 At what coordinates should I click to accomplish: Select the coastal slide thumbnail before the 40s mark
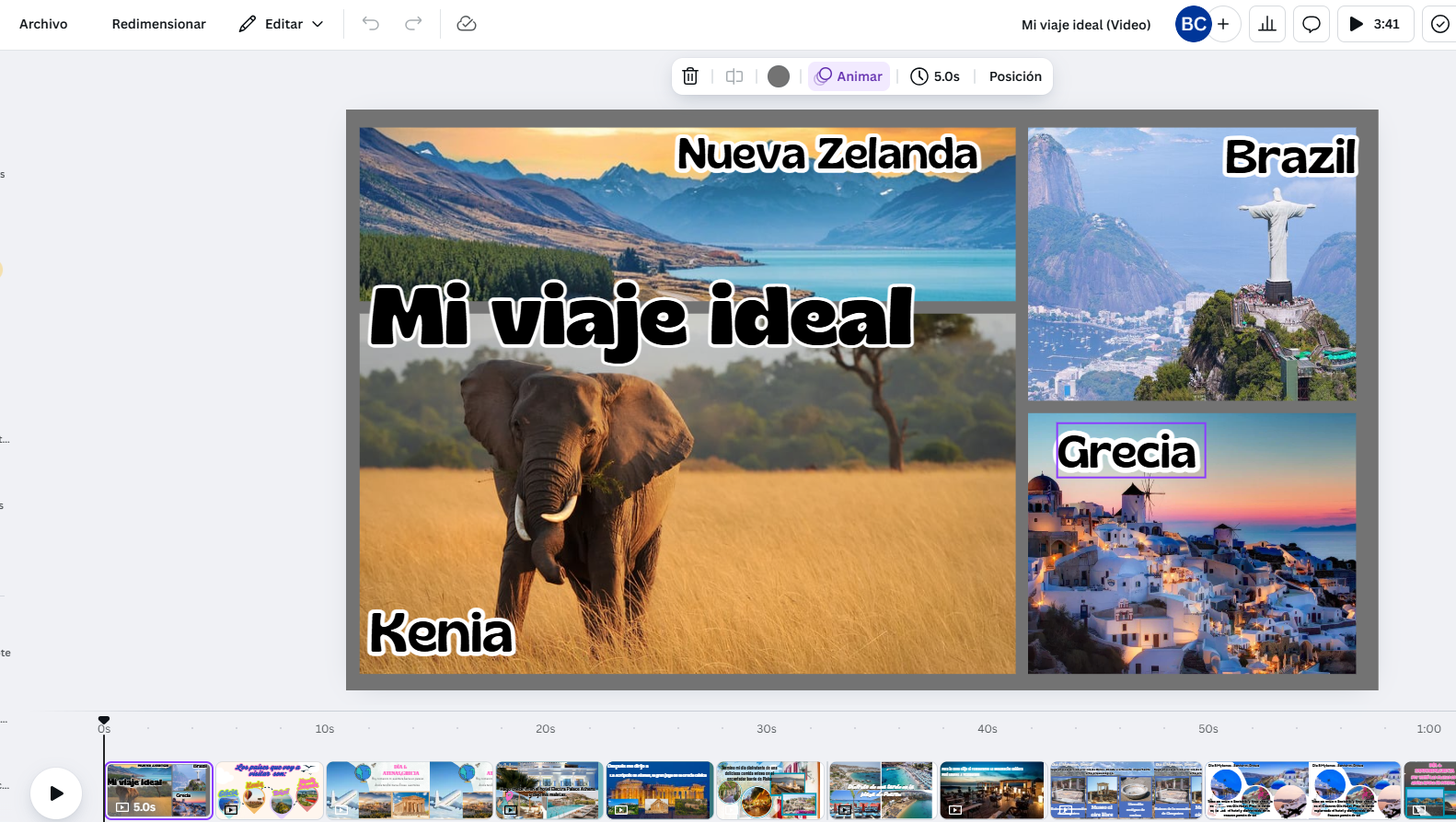881,790
